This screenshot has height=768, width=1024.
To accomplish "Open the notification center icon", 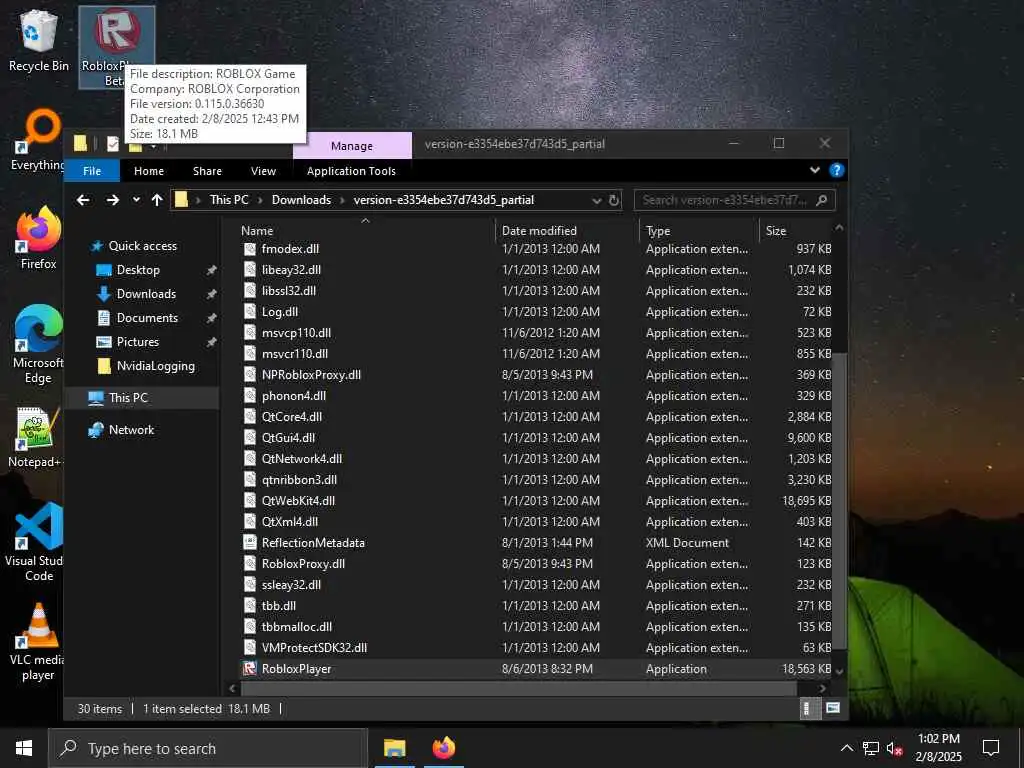I will tap(991, 748).
